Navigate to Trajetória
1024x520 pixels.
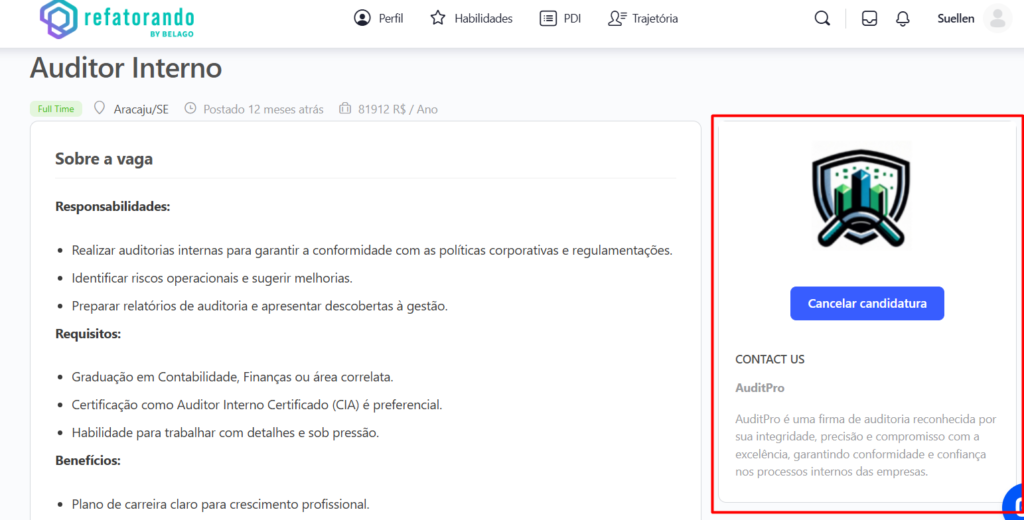click(x=643, y=18)
